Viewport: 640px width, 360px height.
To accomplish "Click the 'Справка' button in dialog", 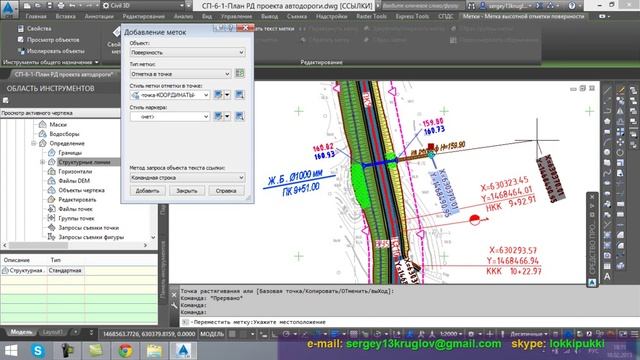I will click(x=226, y=191).
